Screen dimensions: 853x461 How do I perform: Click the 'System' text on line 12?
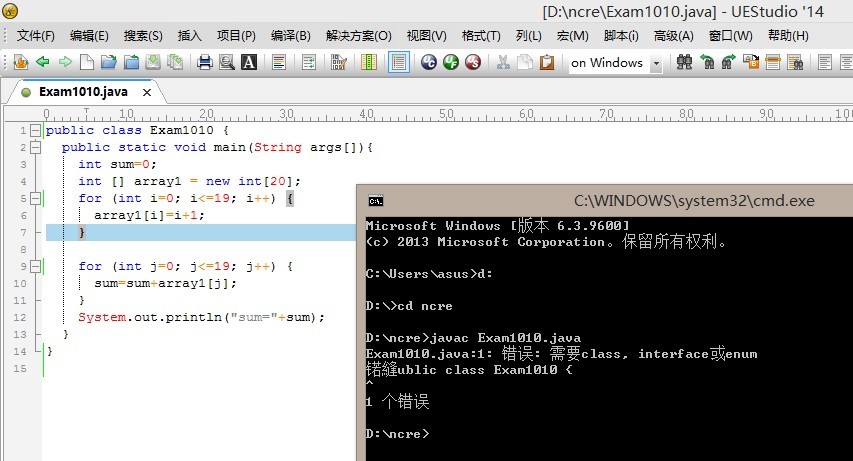pyautogui.click(x=102, y=317)
